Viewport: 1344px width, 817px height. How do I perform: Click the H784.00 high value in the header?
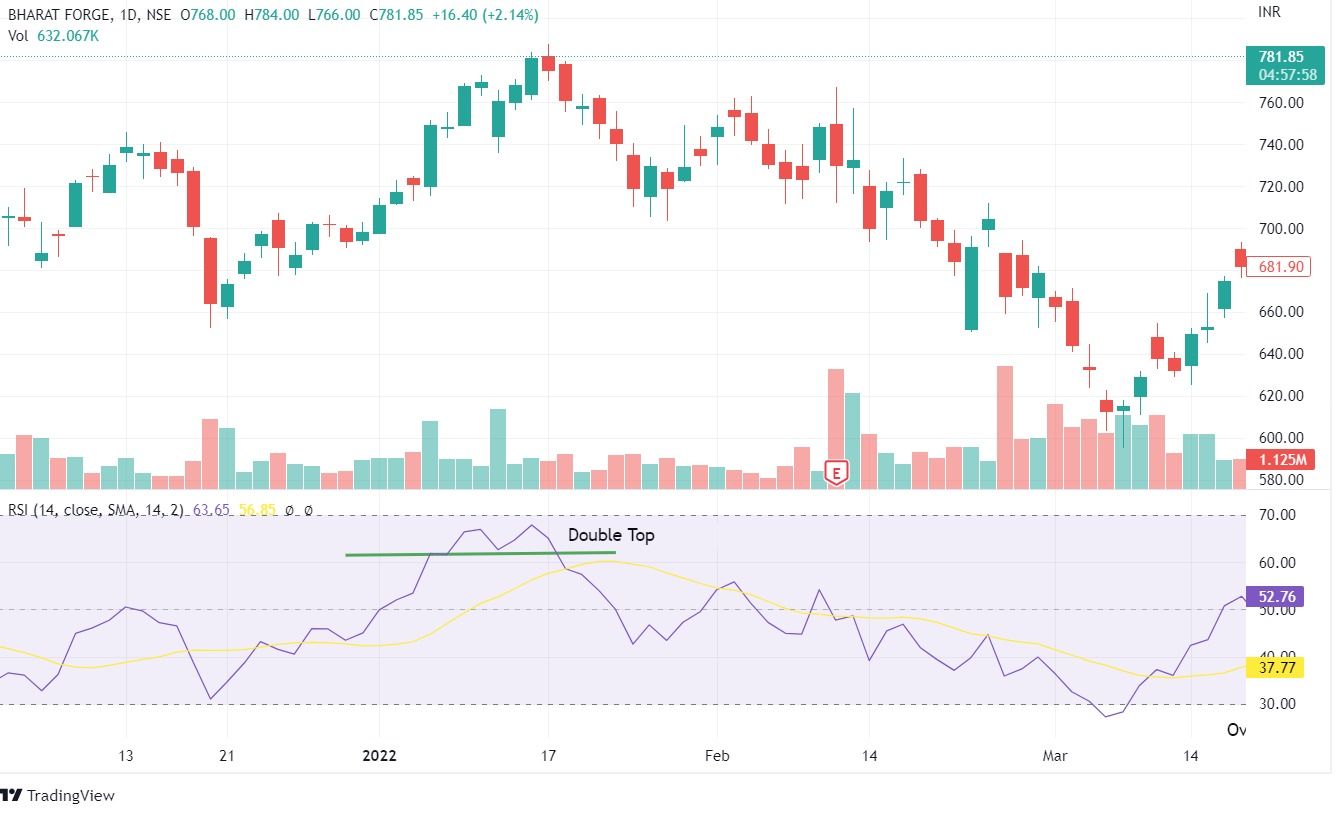272,15
